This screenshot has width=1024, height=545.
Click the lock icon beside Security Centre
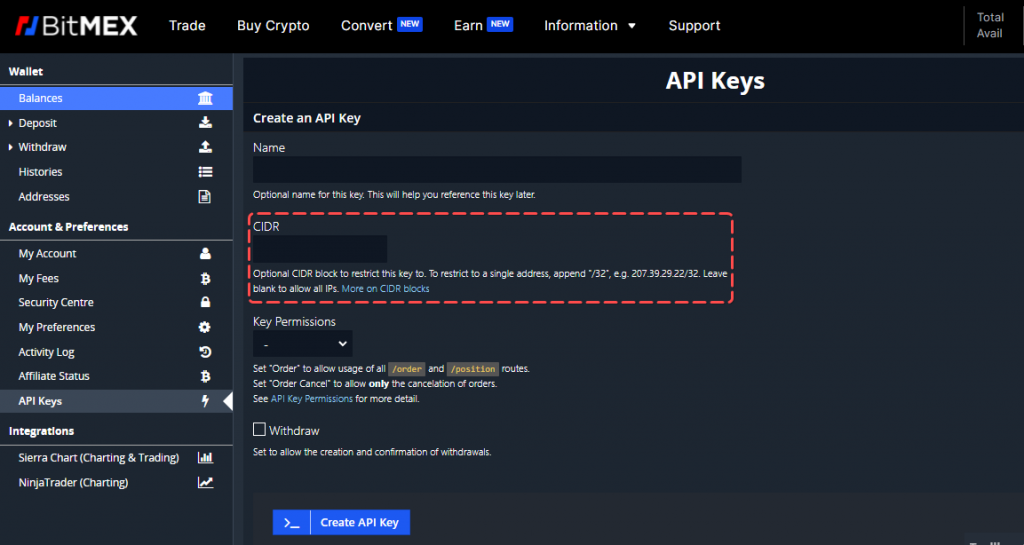tap(205, 302)
